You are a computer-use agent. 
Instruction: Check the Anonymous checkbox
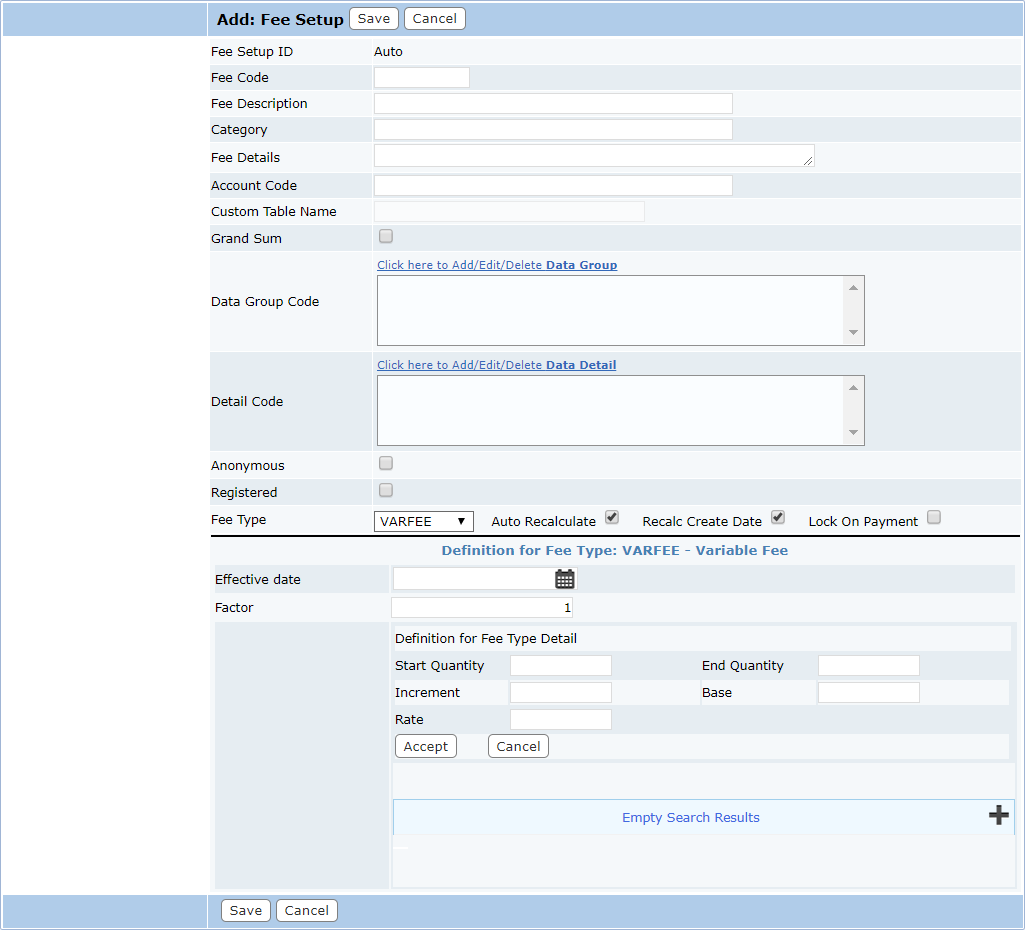coord(386,463)
